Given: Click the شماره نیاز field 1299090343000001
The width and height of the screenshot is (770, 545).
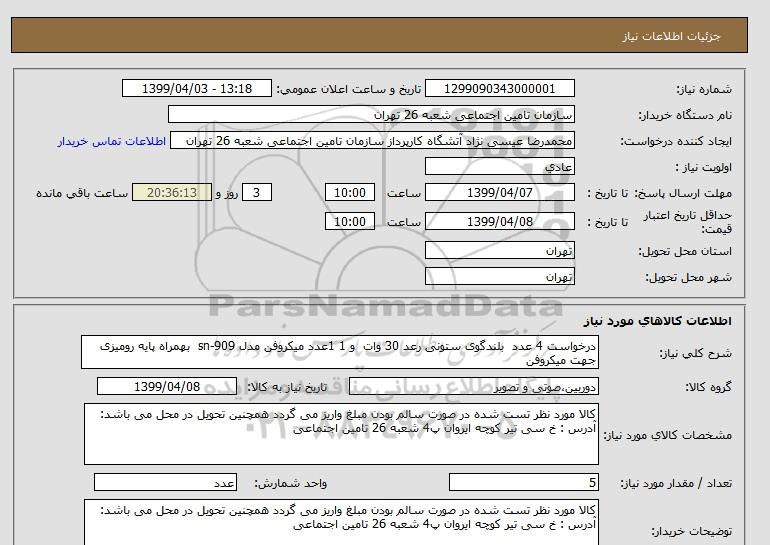Looking at the screenshot, I should 499,88.
